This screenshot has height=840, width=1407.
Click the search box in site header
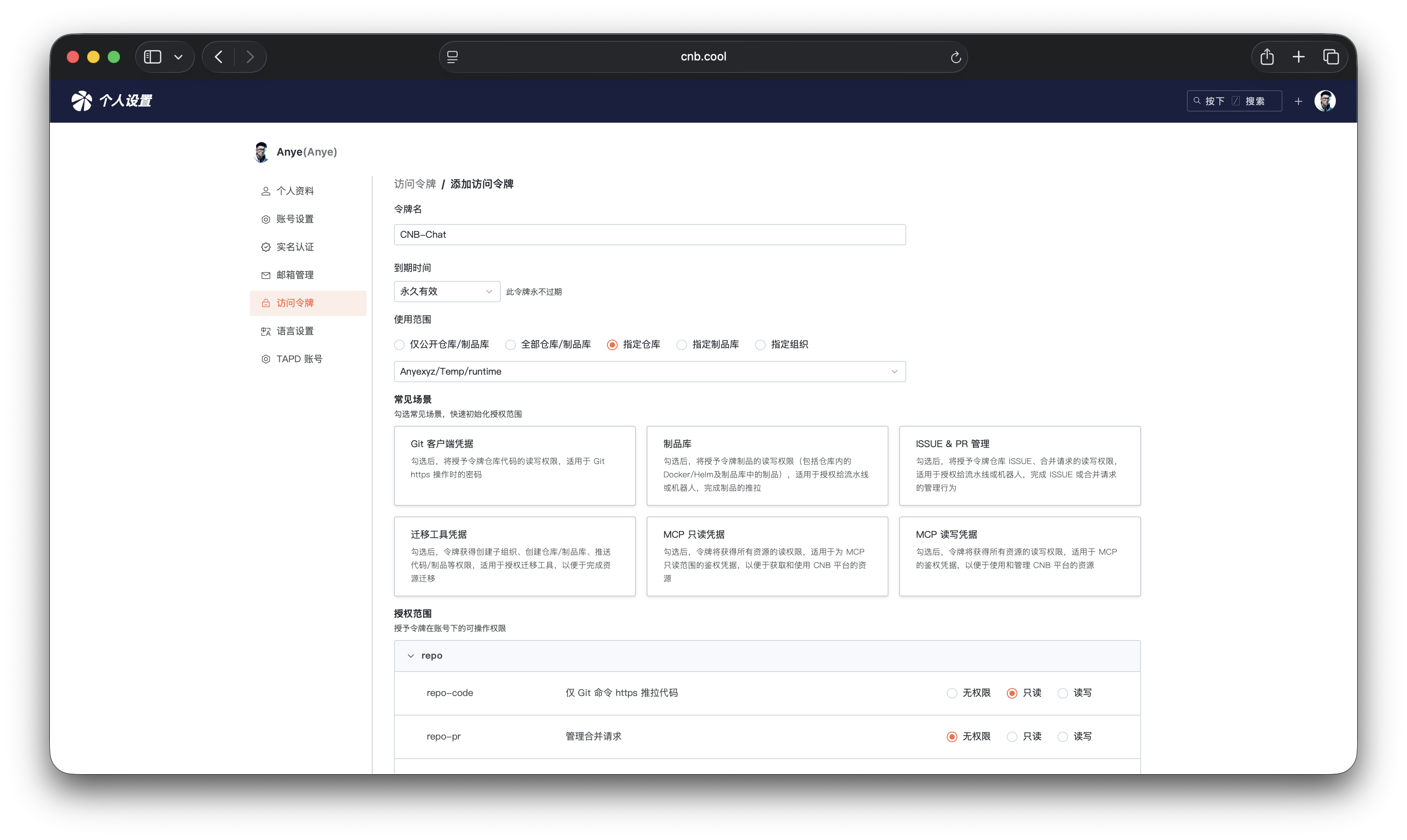pos(1234,101)
